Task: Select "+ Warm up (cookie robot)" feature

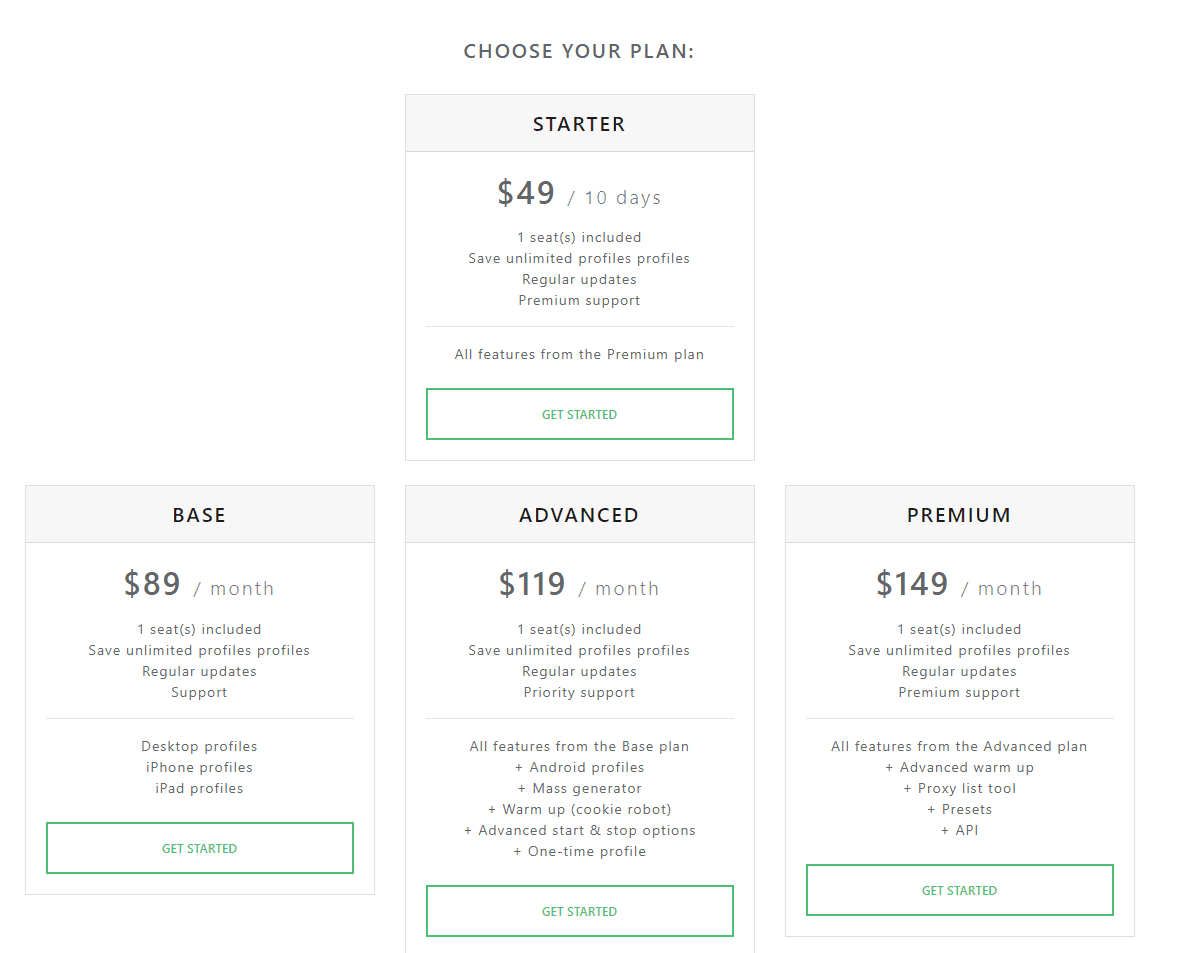Action: pyautogui.click(x=579, y=809)
